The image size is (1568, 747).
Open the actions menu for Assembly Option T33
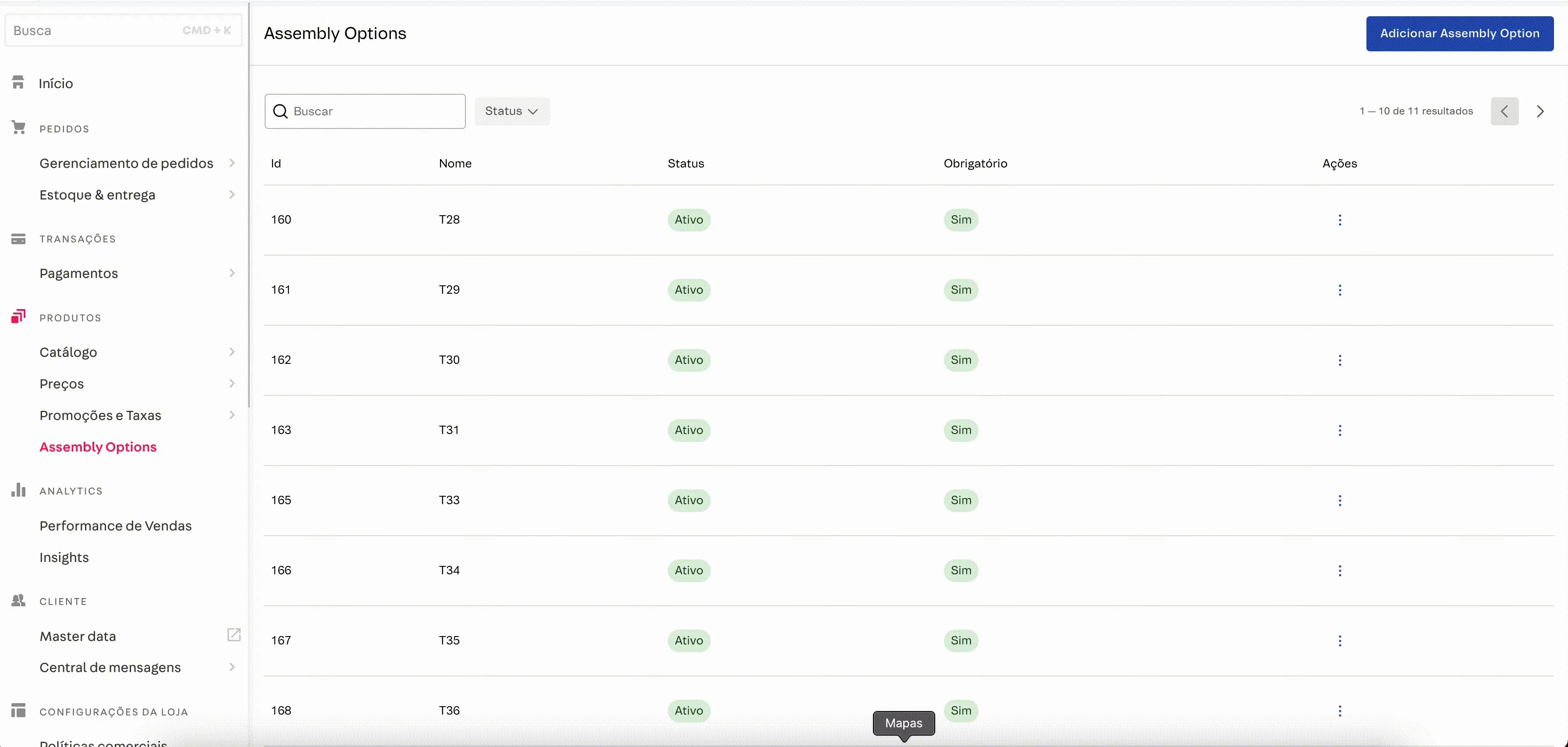point(1340,501)
